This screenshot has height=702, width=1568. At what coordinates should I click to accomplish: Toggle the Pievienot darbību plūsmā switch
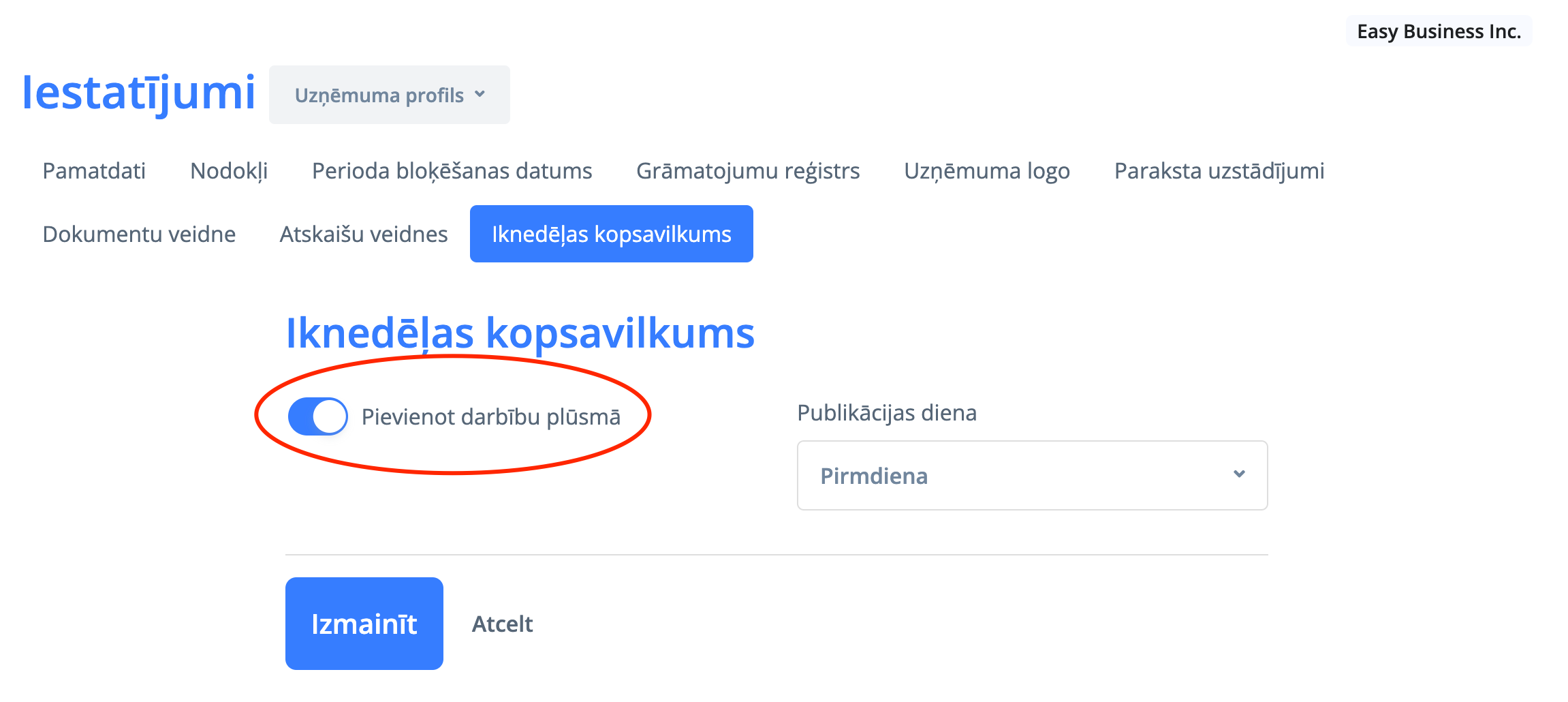(317, 416)
